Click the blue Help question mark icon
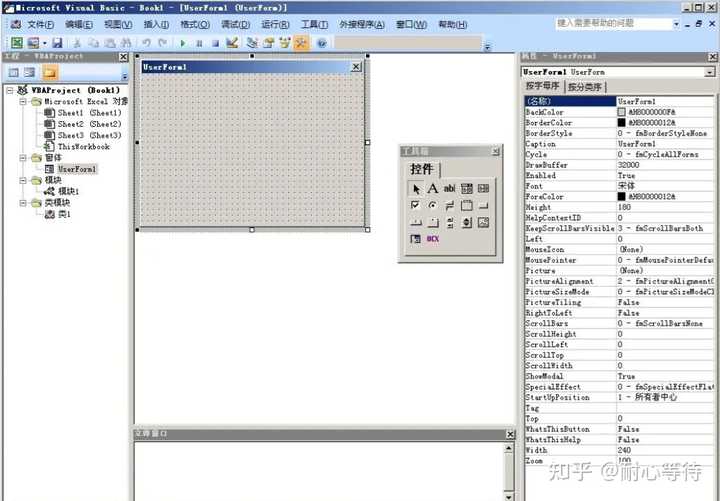Screen dimensions: 720x501 click(322, 44)
